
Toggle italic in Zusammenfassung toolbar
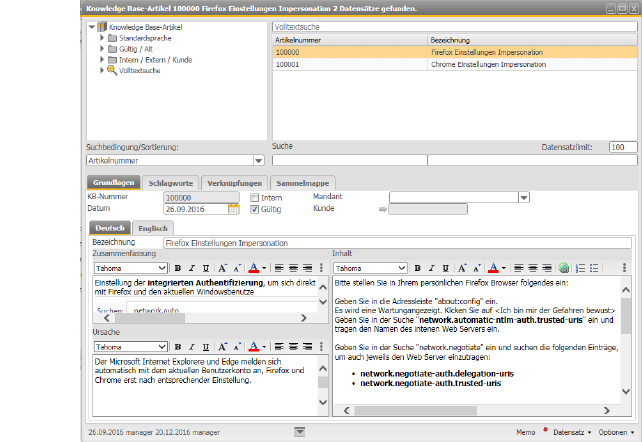(192, 268)
